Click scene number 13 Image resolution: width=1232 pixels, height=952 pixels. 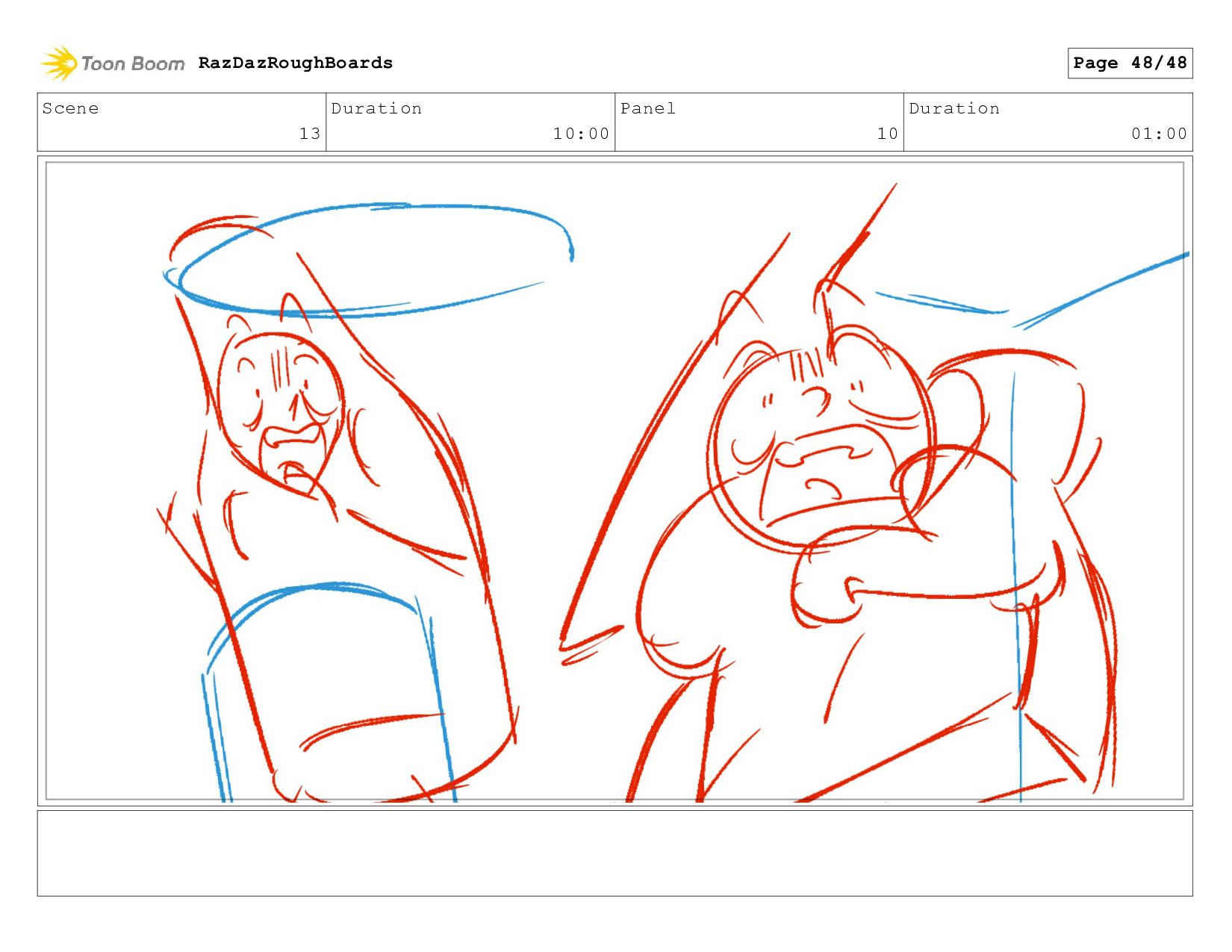pyautogui.click(x=310, y=134)
